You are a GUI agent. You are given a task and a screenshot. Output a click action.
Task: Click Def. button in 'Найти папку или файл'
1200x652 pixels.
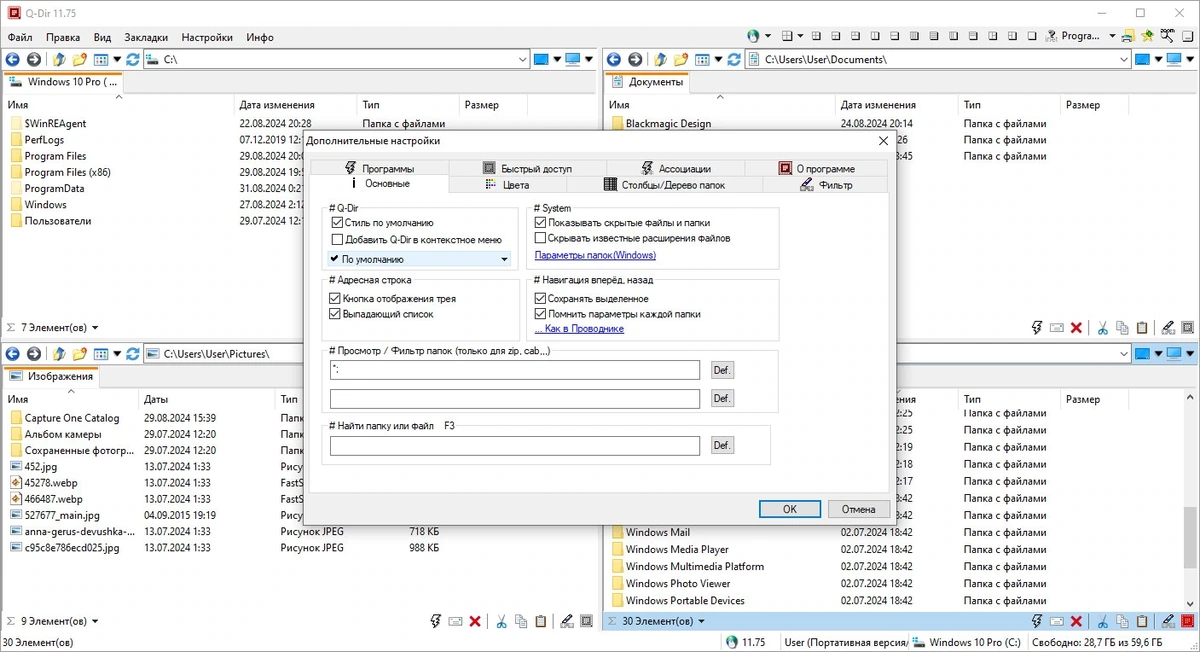(722, 445)
